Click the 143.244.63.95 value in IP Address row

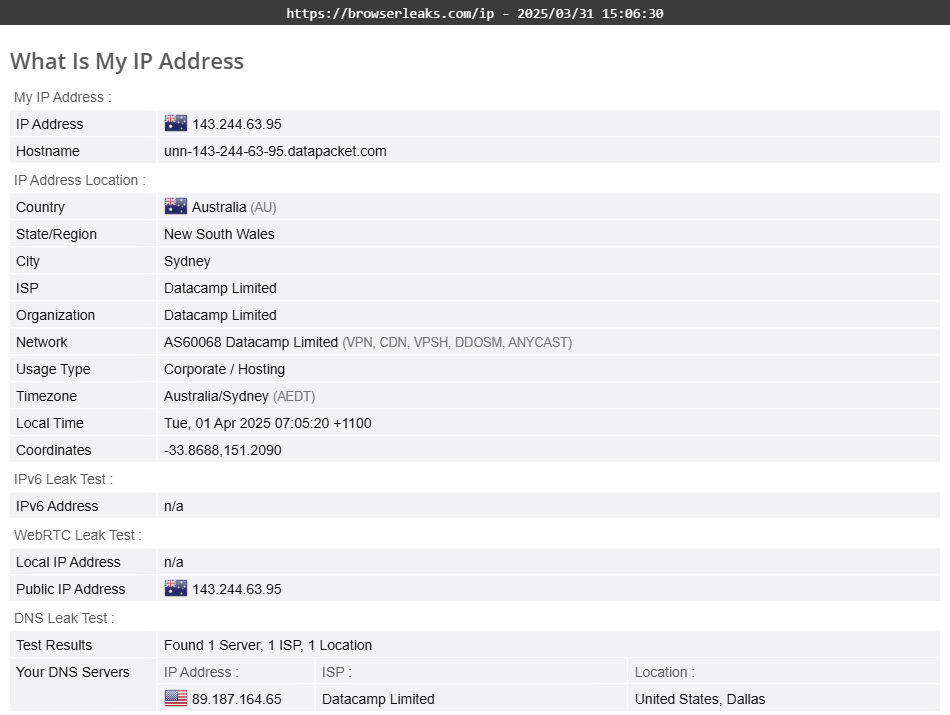click(236, 124)
